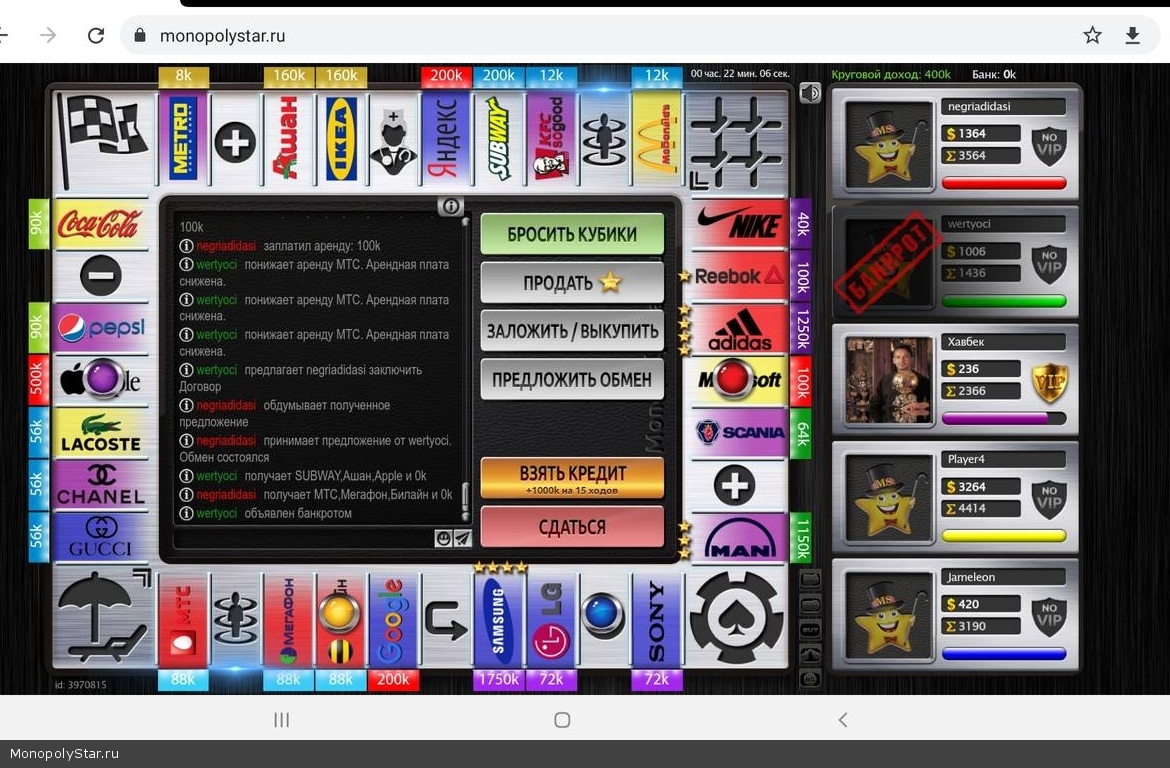Click the Samsung property cell
Image resolution: width=1170 pixels, height=768 pixels.
(498, 619)
